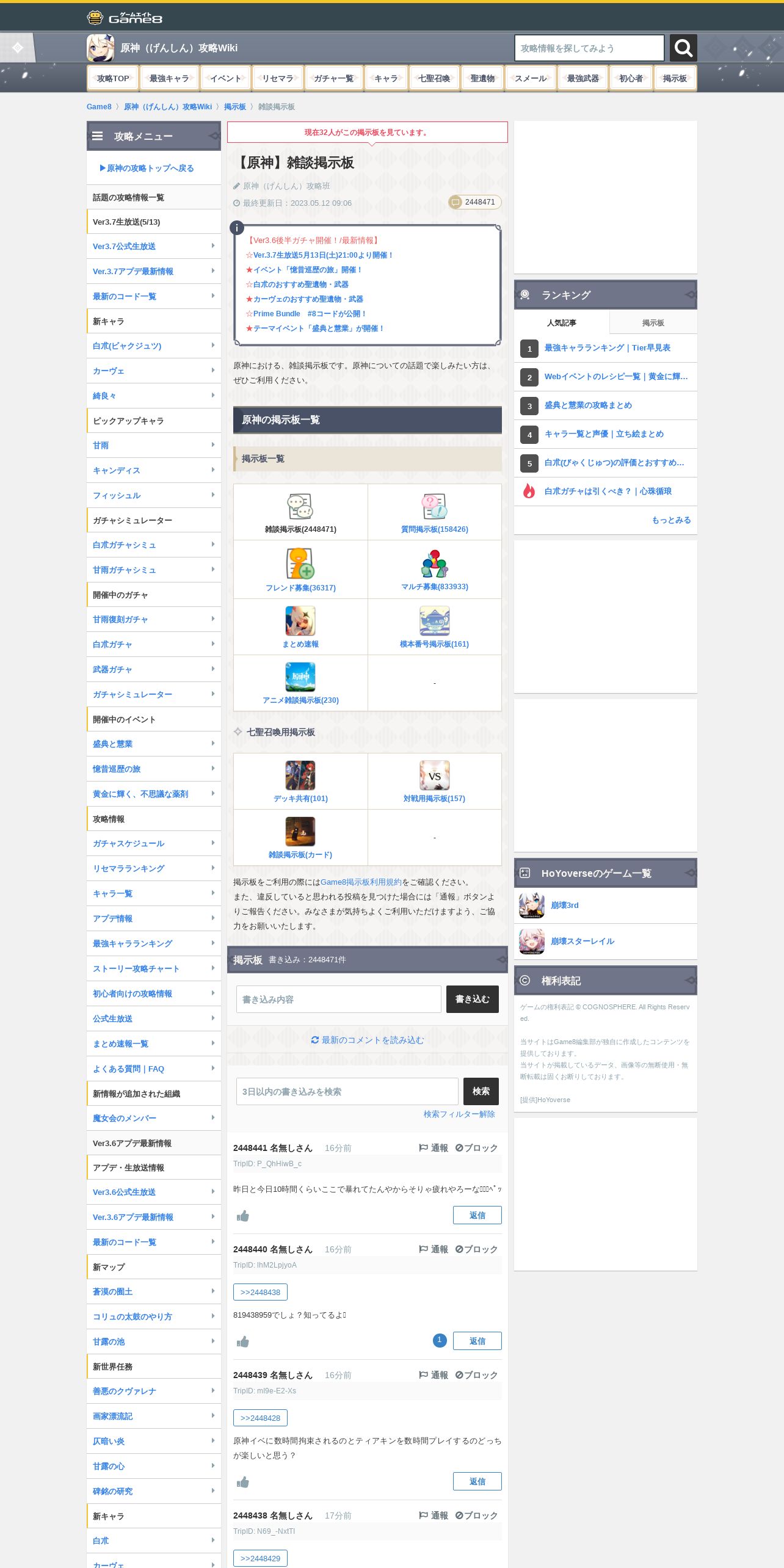This screenshot has width=784, height=1568.
Task: Click the 原神の攻略トップへ戻る link
Action: click(x=147, y=168)
